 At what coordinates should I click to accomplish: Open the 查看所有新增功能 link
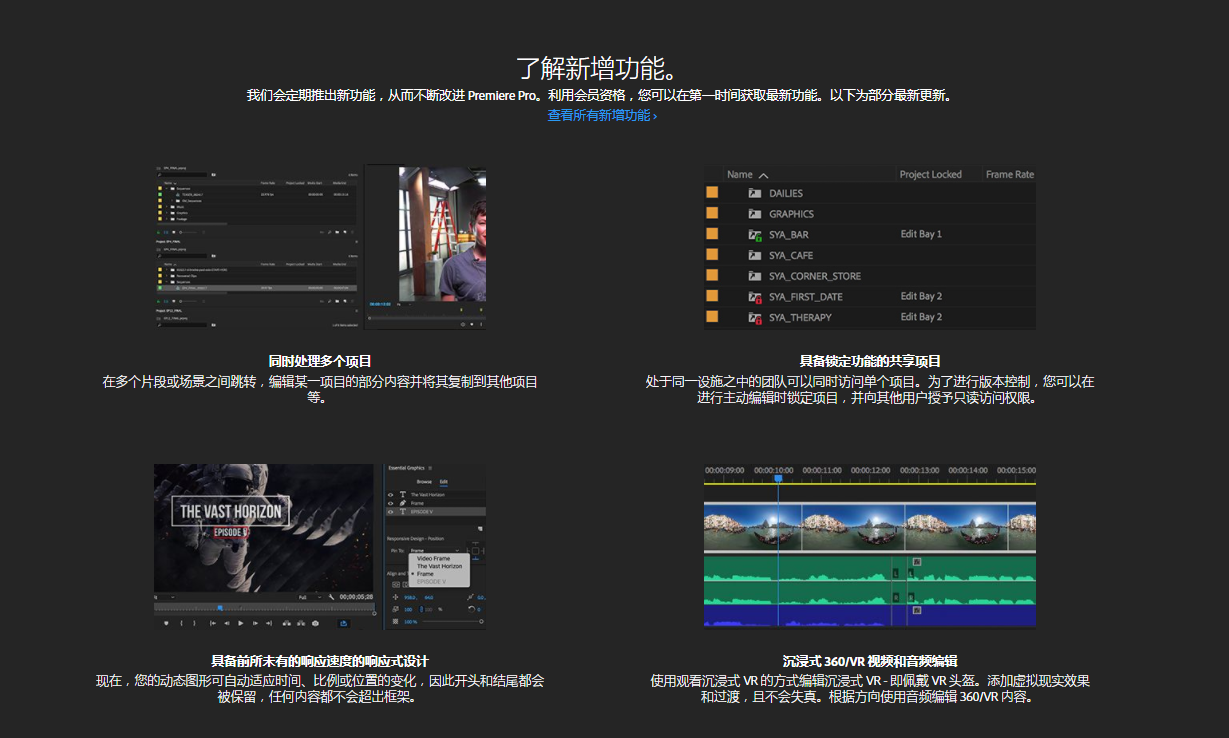pos(601,115)
